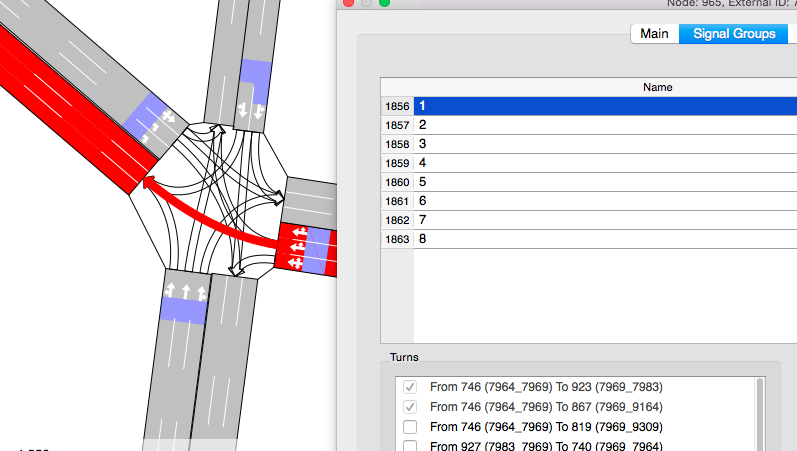Enable turn From 927 To 740
797x451 pixels.
click(x=409, y=446)
